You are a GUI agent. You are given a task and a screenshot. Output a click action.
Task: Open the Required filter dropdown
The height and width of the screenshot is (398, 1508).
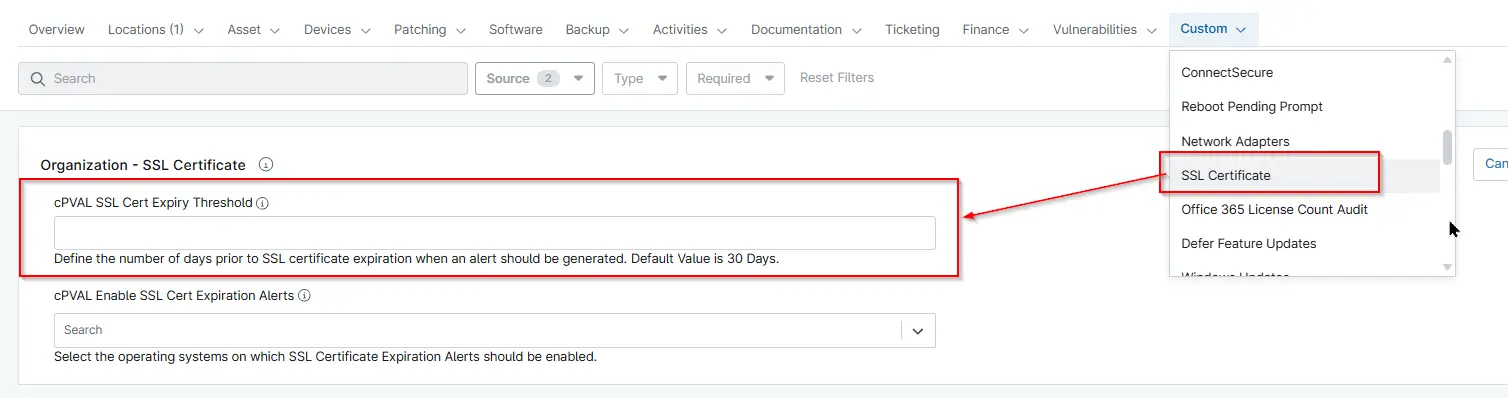pyautogui.click(x=736, y=78)
